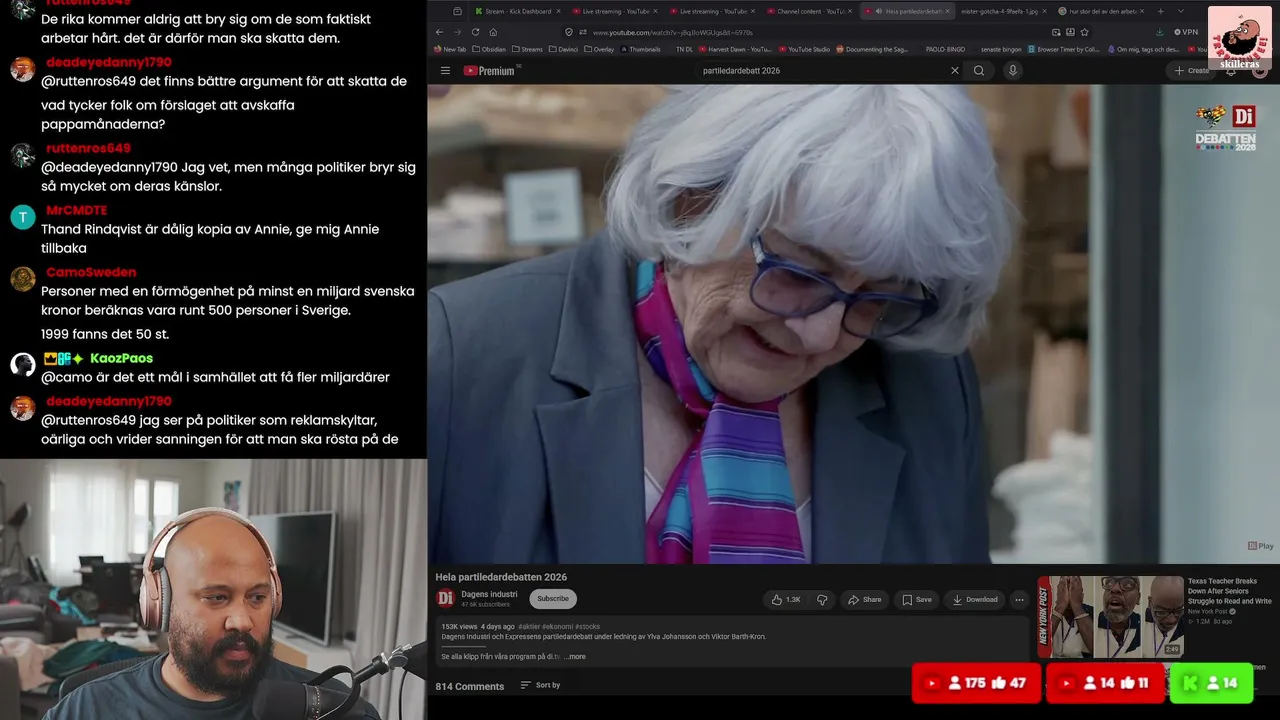The height and width of the screenshot is (720, 1280).
Task: Open the 'Texas Teacher Breaks Down' video title
Action: (x=1229, y=591)
